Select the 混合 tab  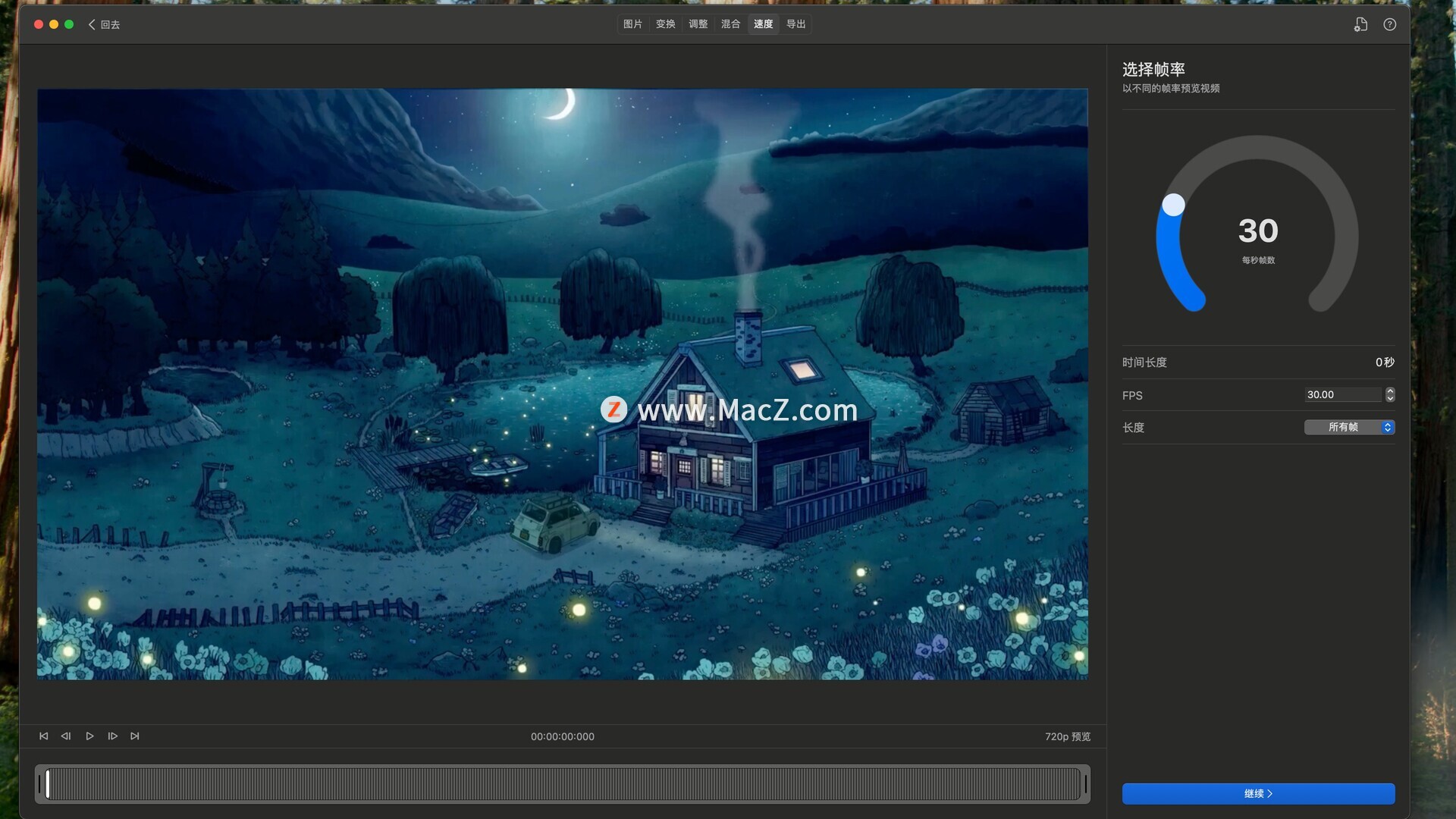[730, 24]
